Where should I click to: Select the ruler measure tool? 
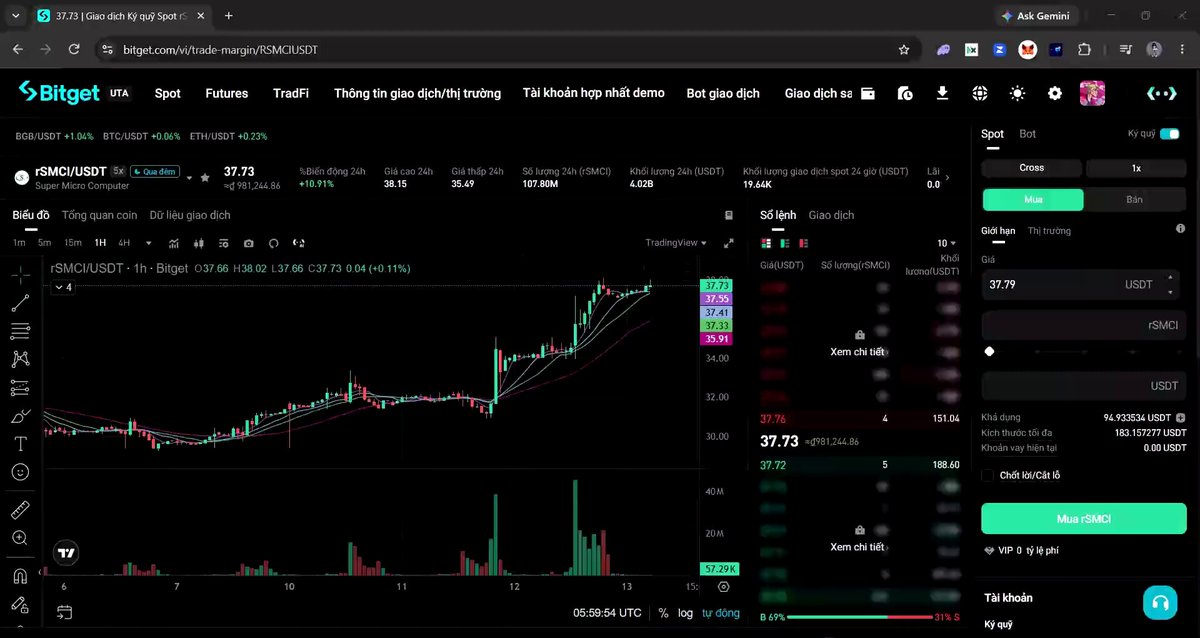20,510
